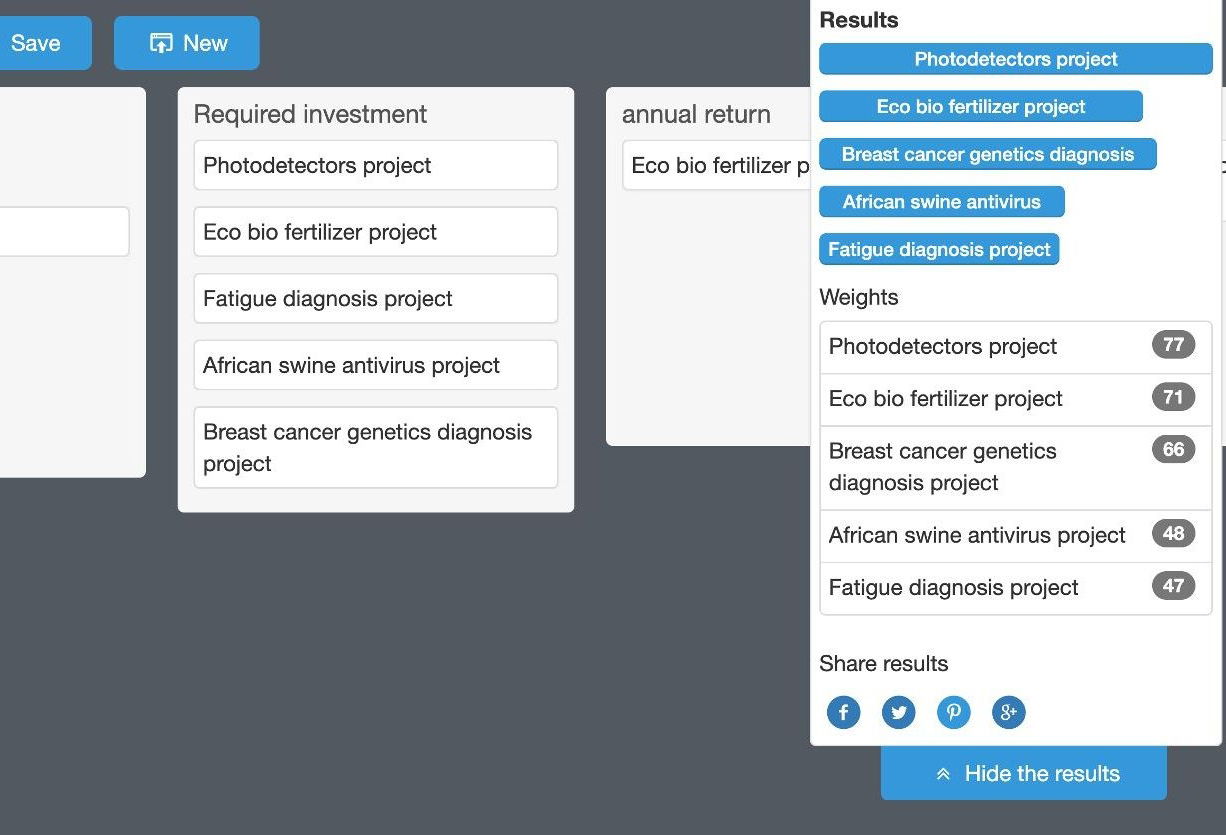Viewport: 1226px width, 835px height.
Task: Click Breast cancer genetics diagnosis project card
Action: 375,447
